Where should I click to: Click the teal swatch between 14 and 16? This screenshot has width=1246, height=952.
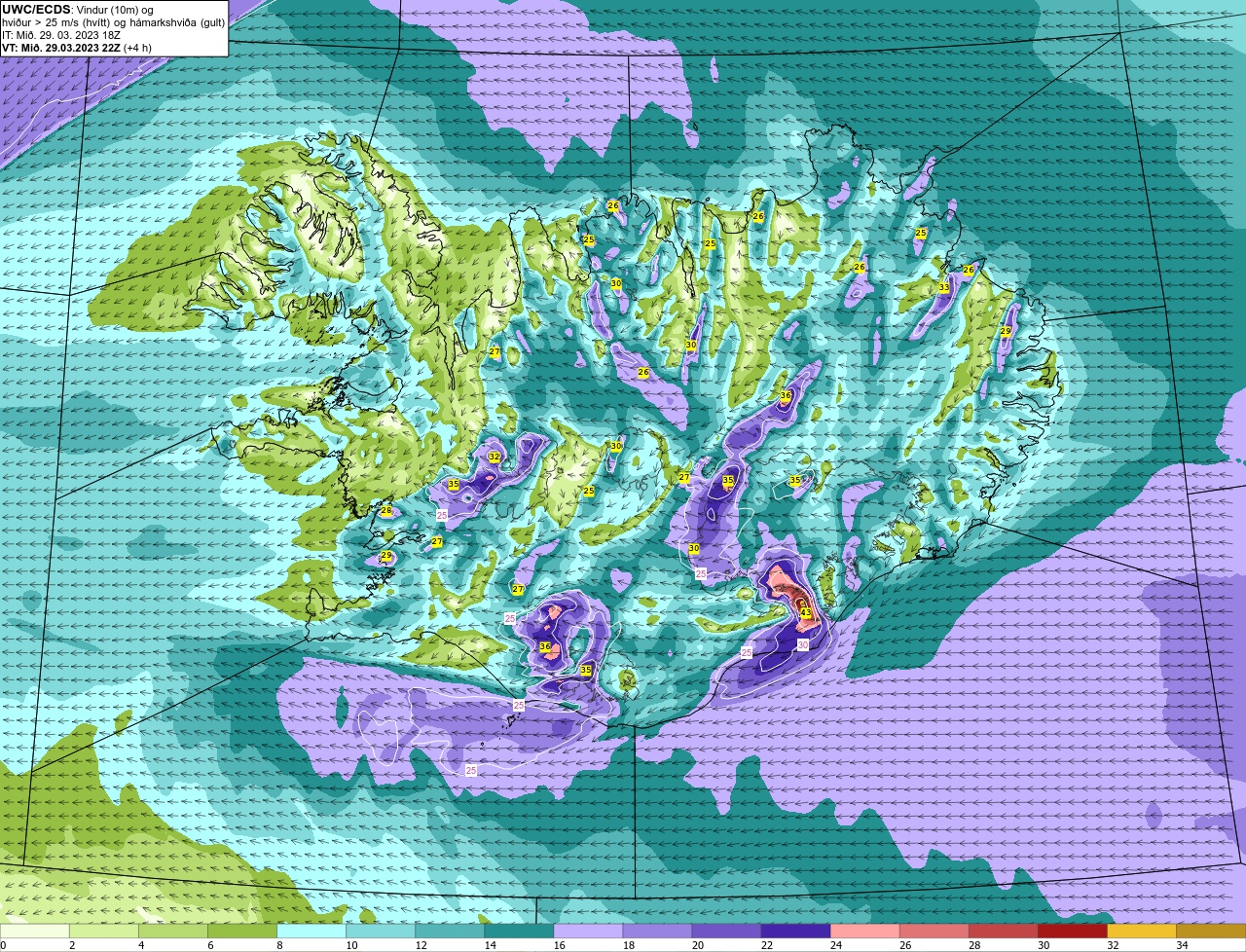(x=519, y=931)
